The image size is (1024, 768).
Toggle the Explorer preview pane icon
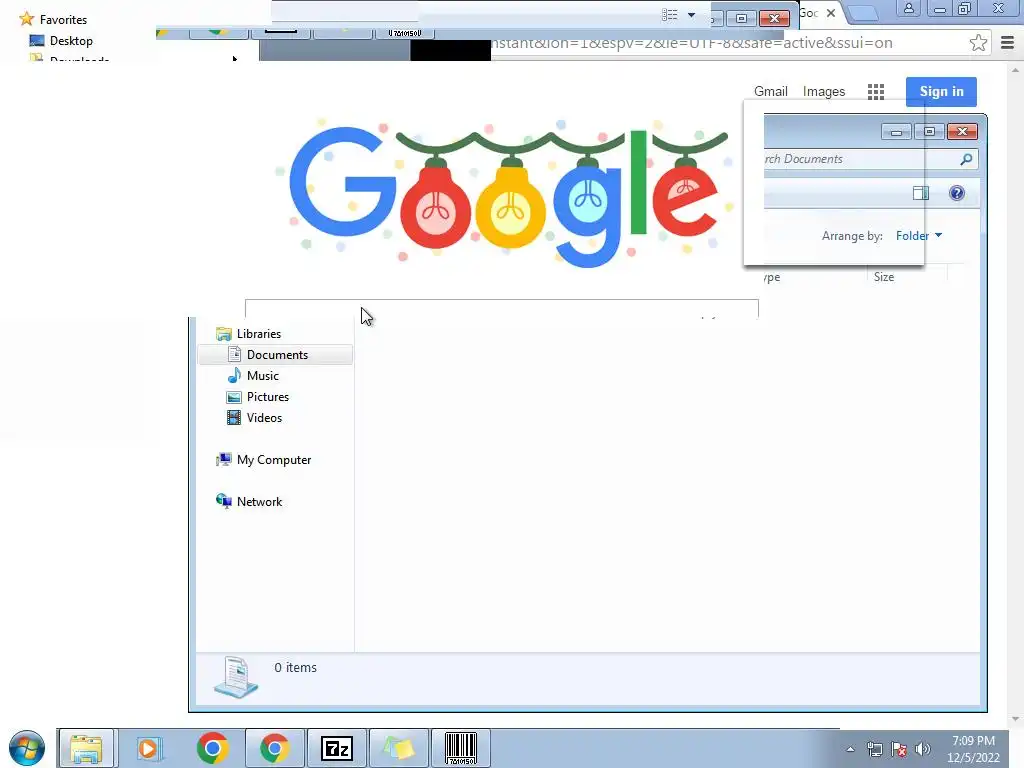[921, 193]
